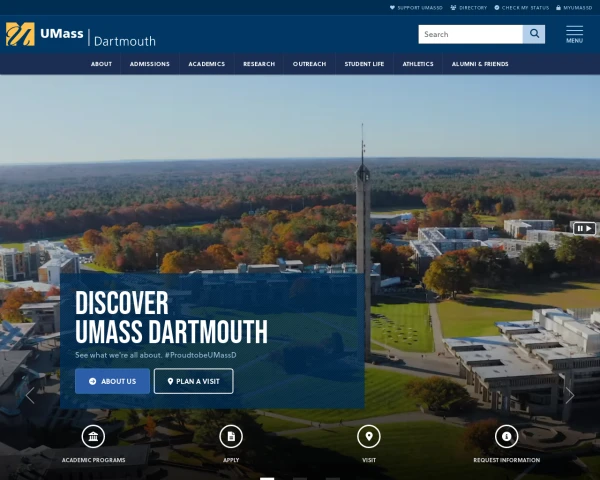Open the Academics menu
This screenshot has width=600, height=480.
point(207,64)
